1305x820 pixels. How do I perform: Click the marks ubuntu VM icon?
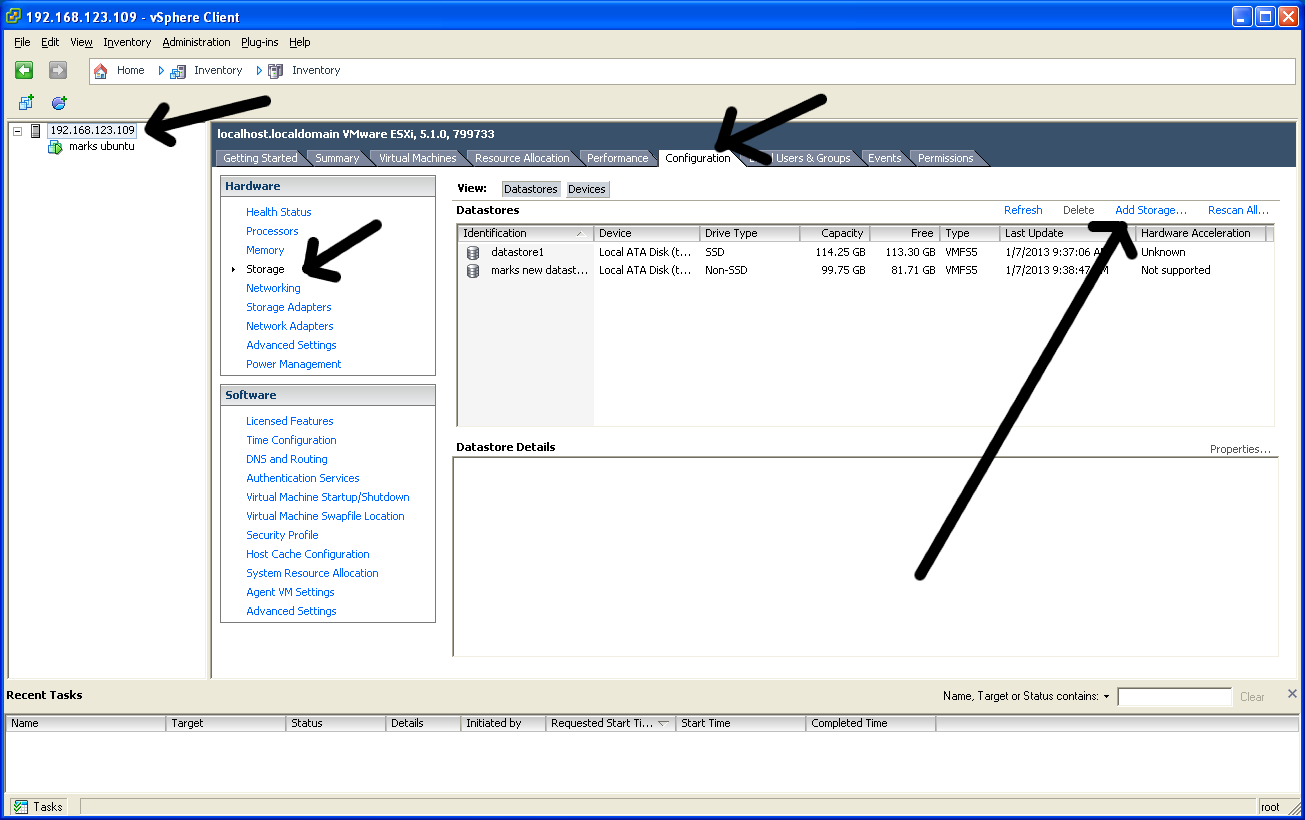55,147
